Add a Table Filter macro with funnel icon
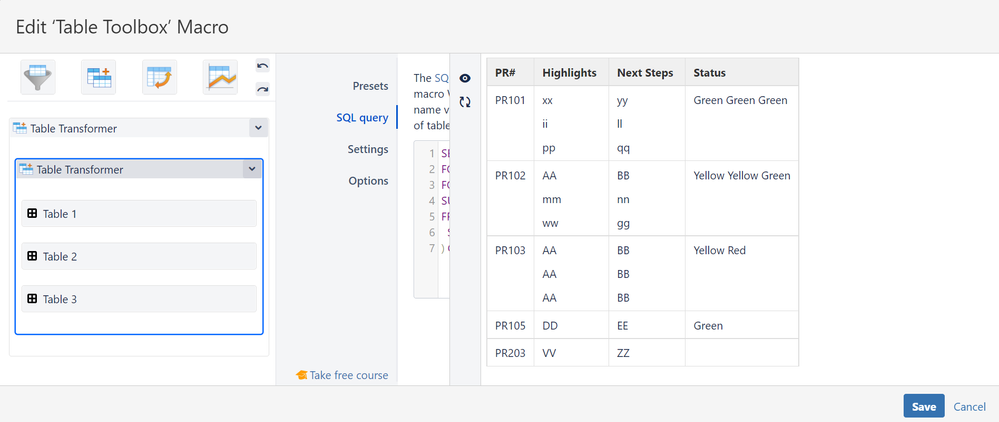Screen dimensions: 999x422 tap(37, 77)
